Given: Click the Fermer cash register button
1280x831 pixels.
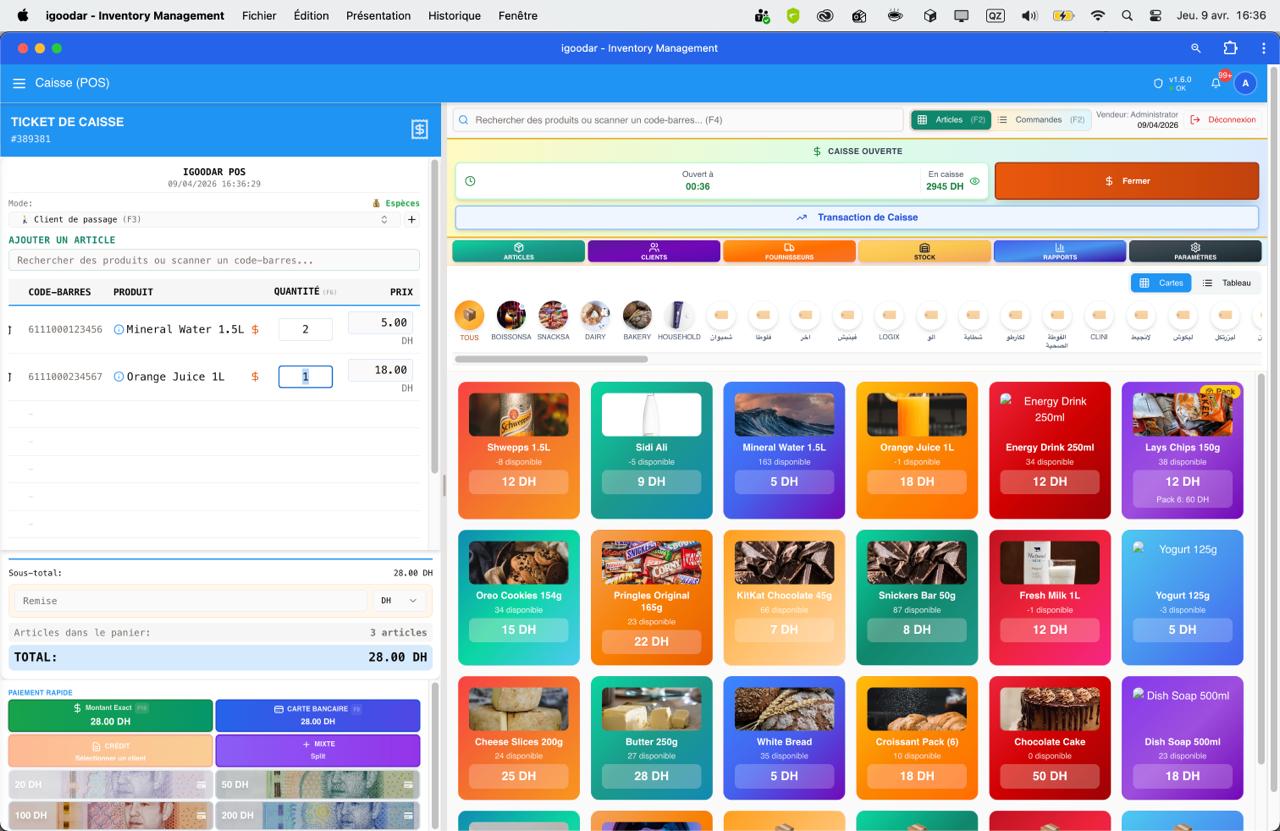Looking at the screenshot, I should click(1126, 181).
